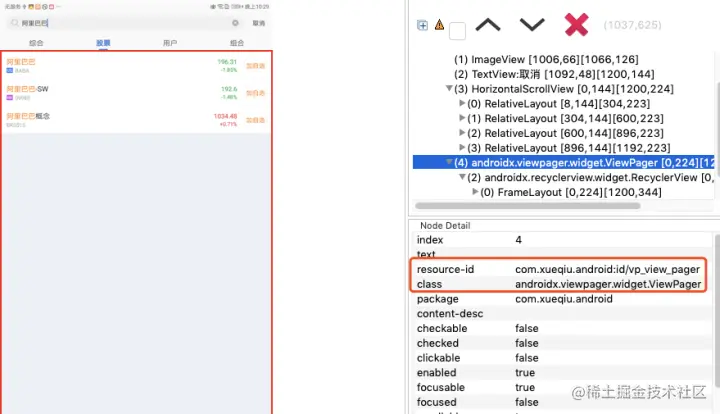Click the 196.31 price value
Screen dimensions: 720x414
[x=227, y=62]
